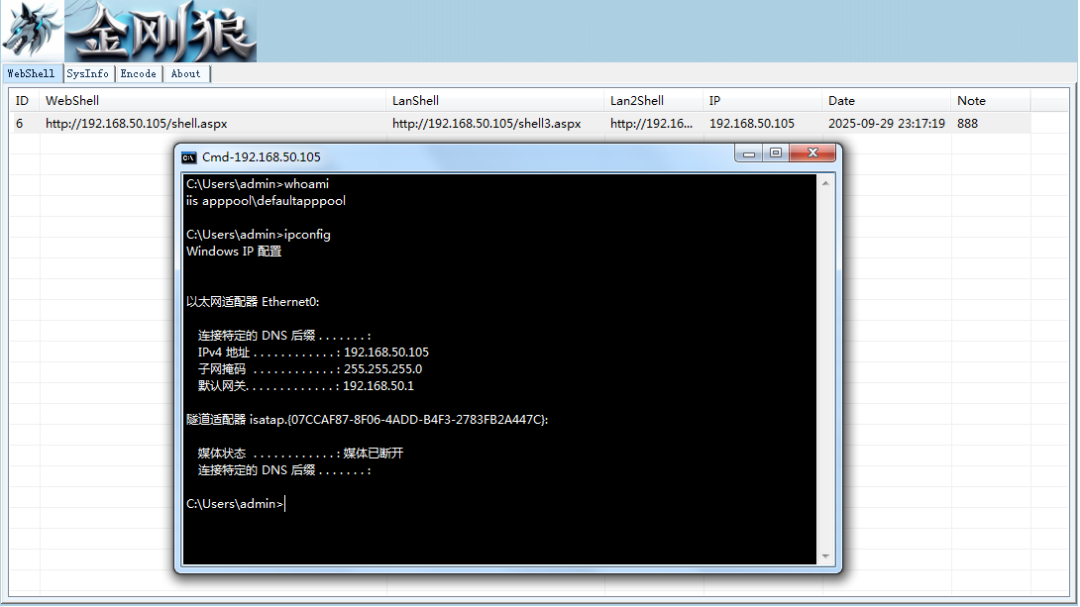1080x607 pixels.
Task: Click the shell3.aspx LanShell cell
Action: point(487,123)
